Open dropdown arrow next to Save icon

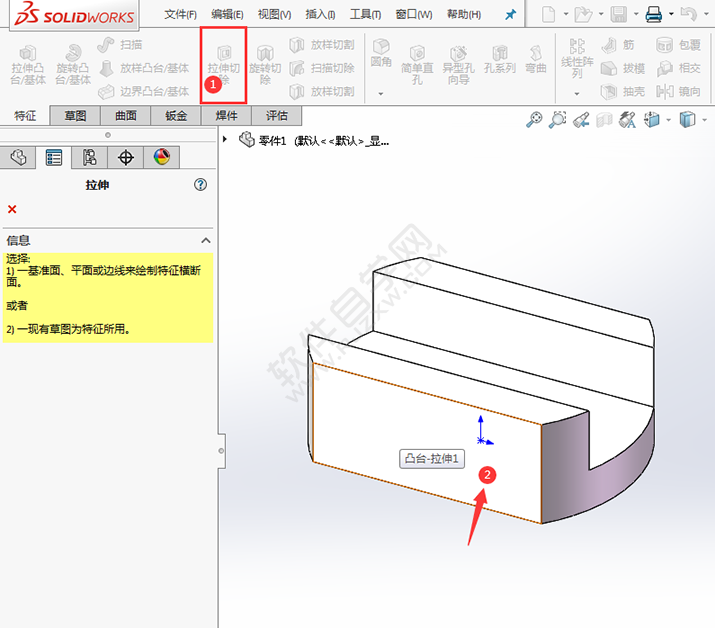coord(636,14)
